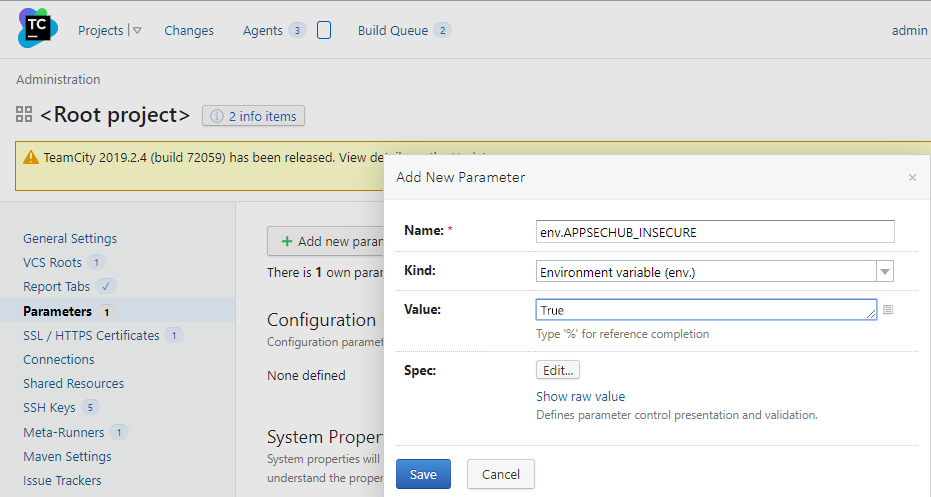Click the warning triangle in the notification banner
The image size is (931, 497).
click(x=31, y=158)
